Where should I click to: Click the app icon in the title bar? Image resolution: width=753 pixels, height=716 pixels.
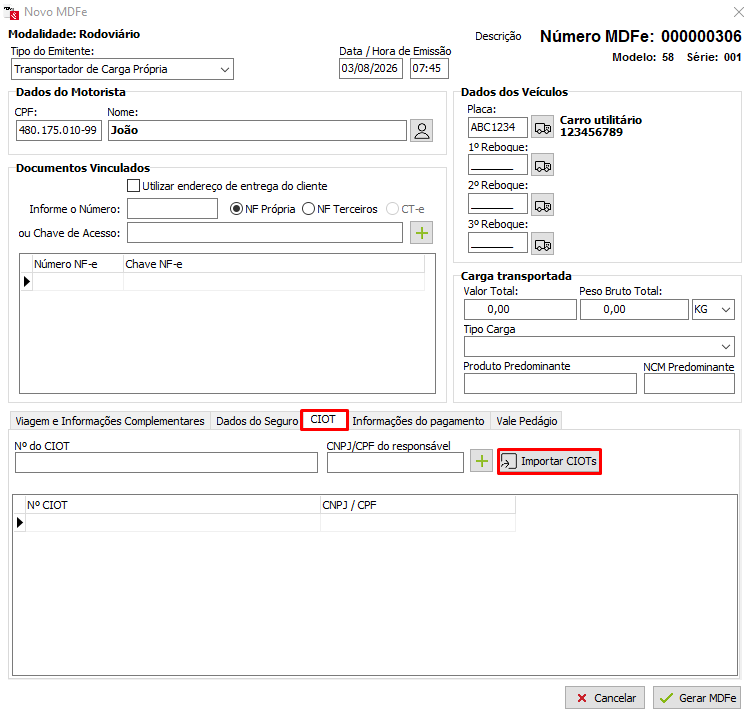pyautogui.click(x=12, y=12)
